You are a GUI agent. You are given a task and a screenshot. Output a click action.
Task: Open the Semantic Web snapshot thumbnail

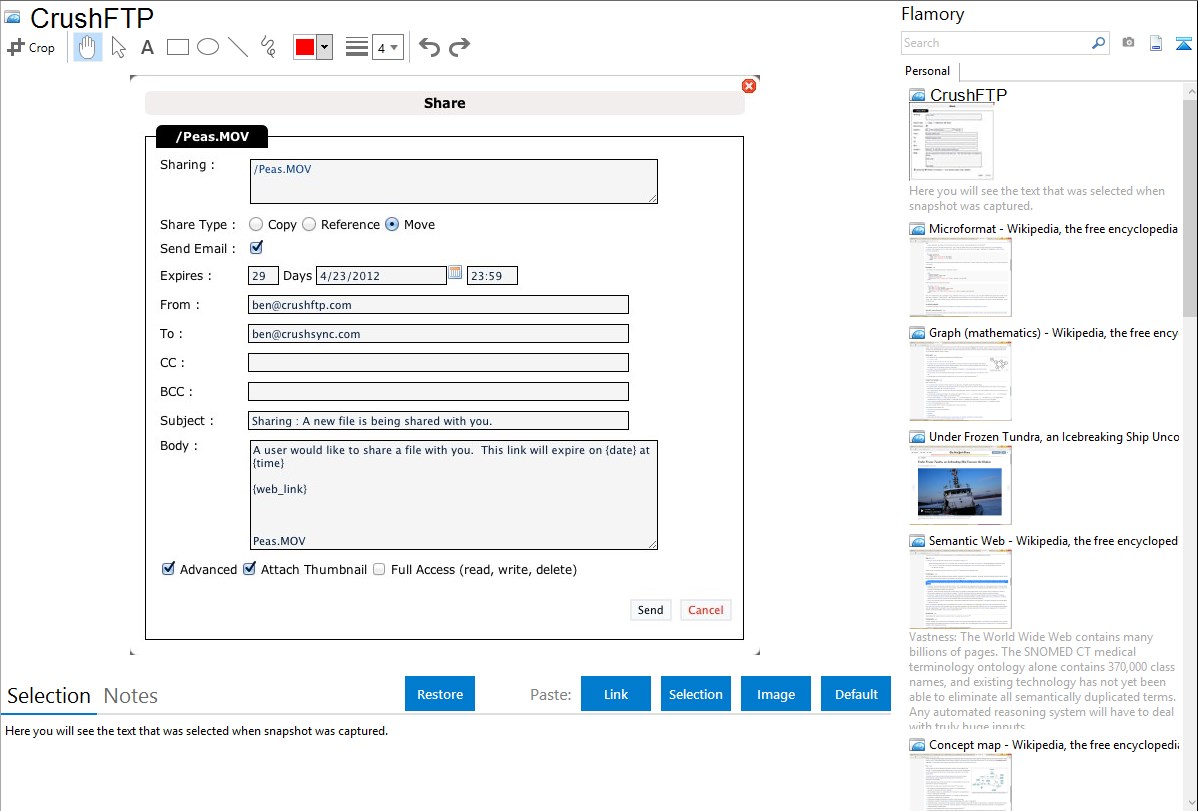pyautogui.click(x=960, y=589)
